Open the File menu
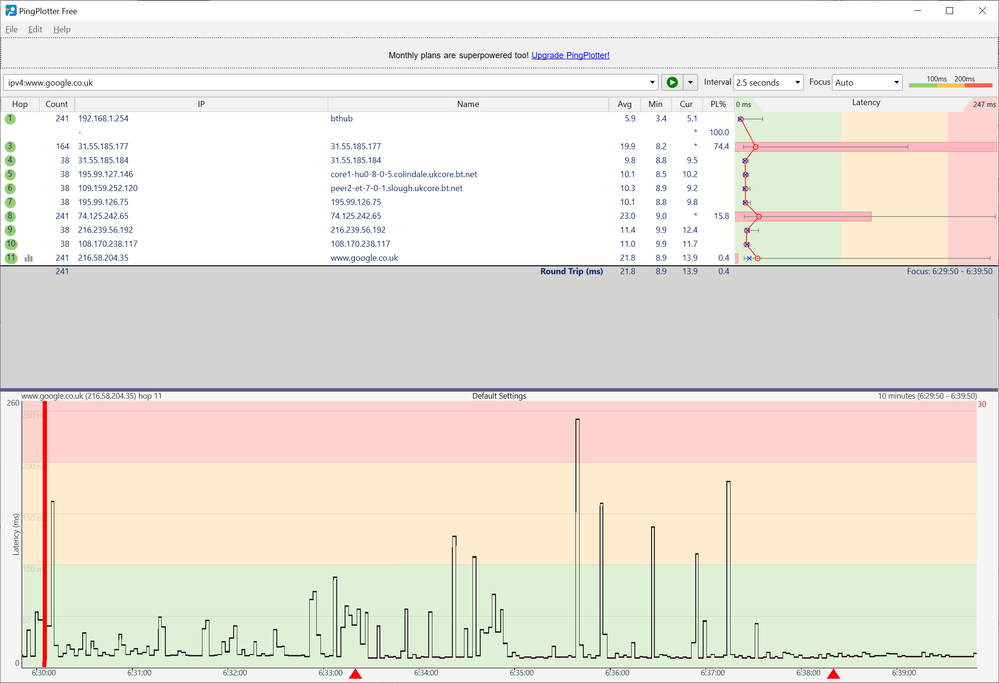This screenshot has height=683, width=999. (12, 30)
